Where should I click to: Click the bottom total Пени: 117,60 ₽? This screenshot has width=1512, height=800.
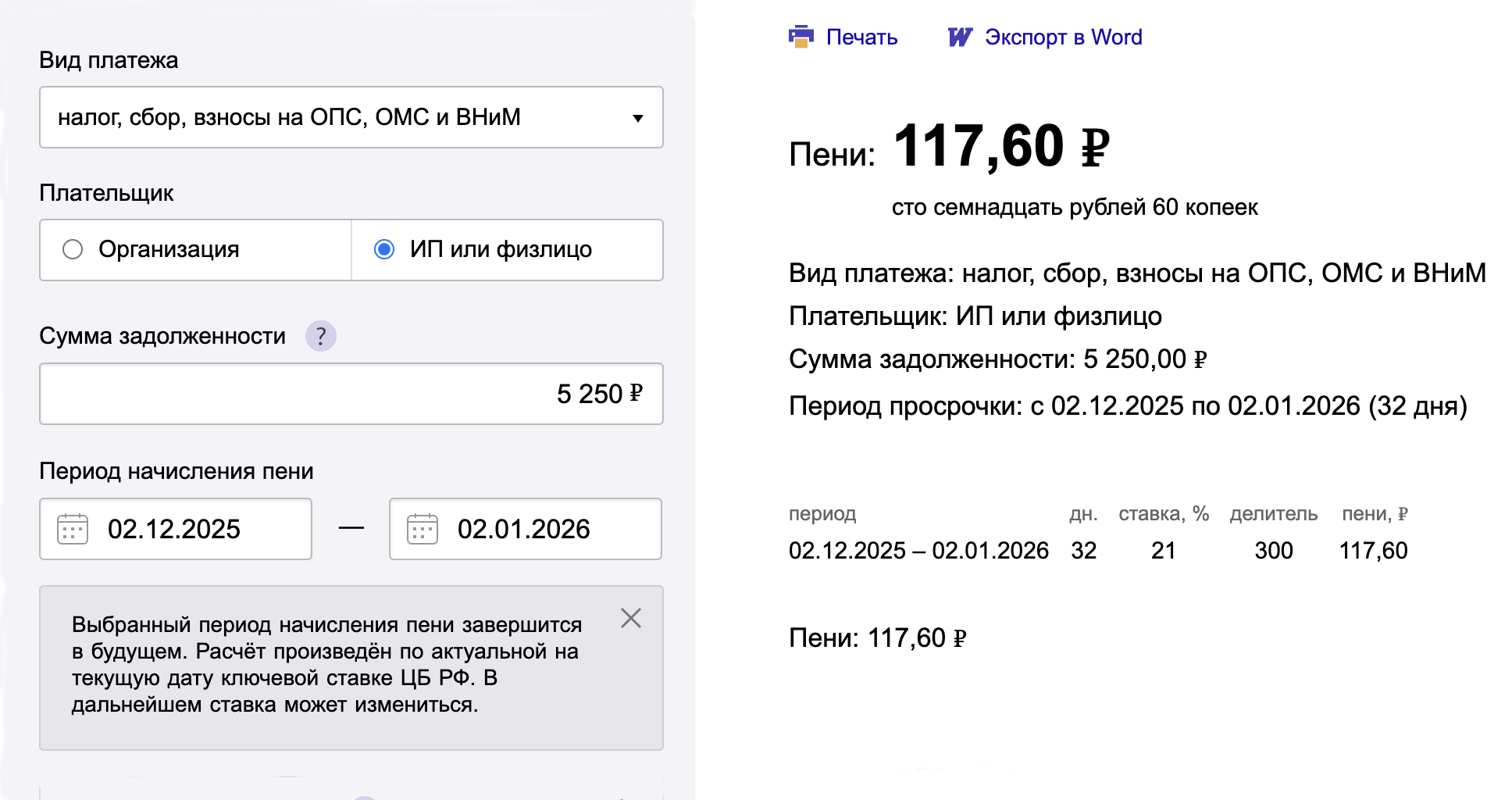tap(877, 638)
